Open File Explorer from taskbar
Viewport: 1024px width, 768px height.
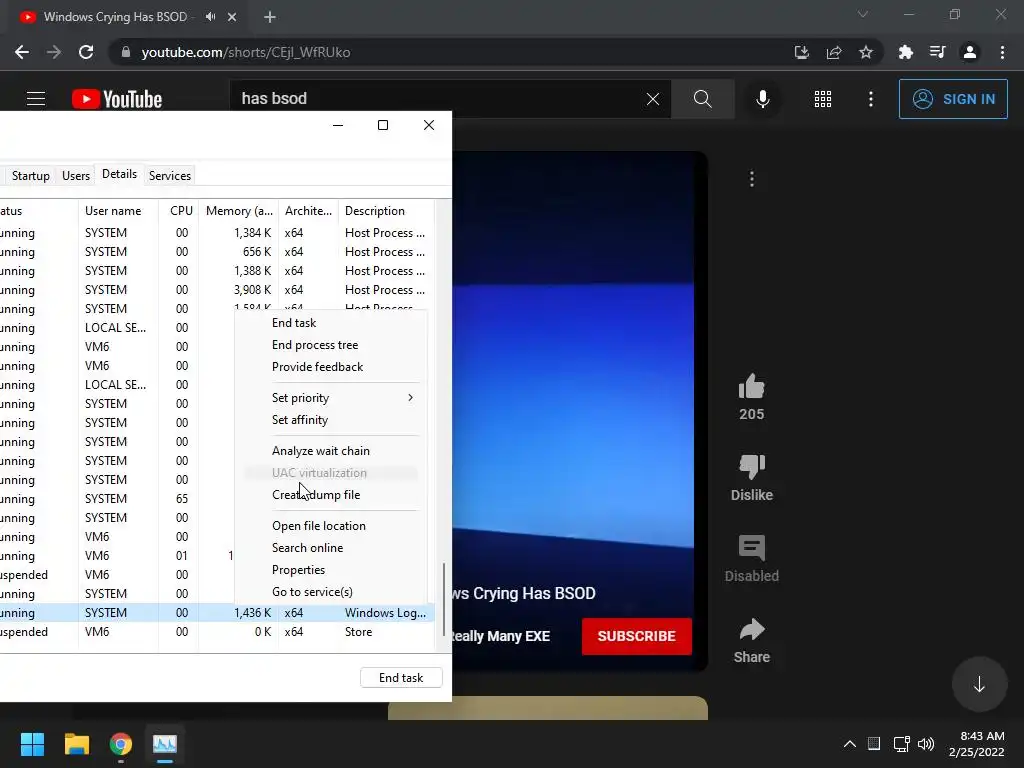pyautogui.click(x=76, y=744)
